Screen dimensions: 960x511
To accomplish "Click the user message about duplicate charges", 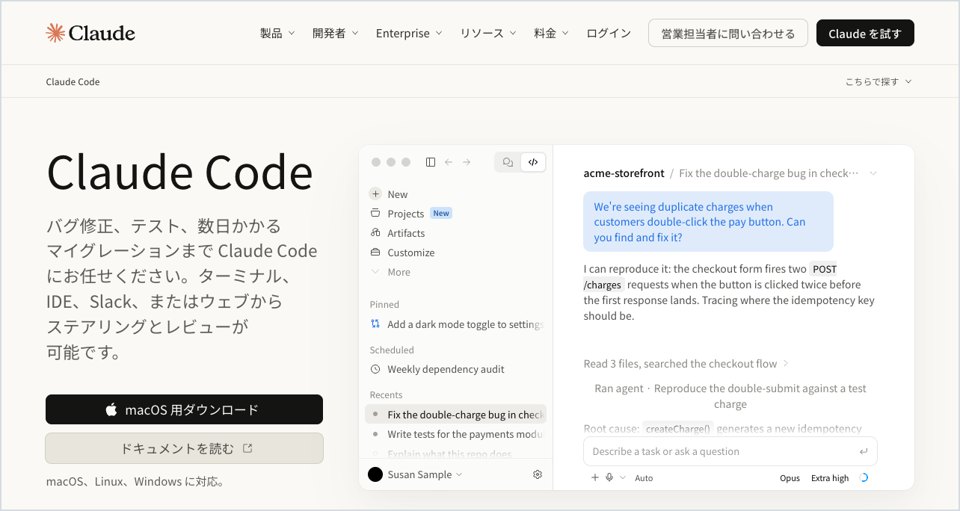I will (708, 222).
